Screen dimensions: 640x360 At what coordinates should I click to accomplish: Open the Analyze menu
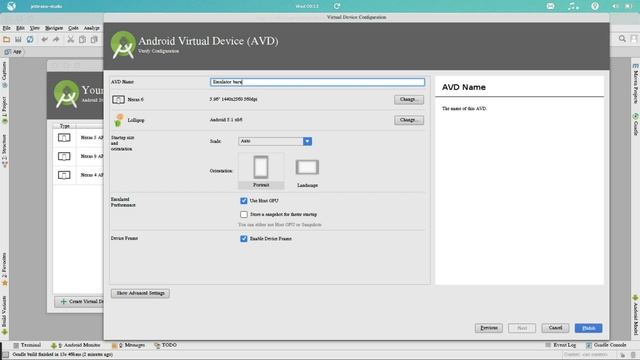[x=91, y=28]
